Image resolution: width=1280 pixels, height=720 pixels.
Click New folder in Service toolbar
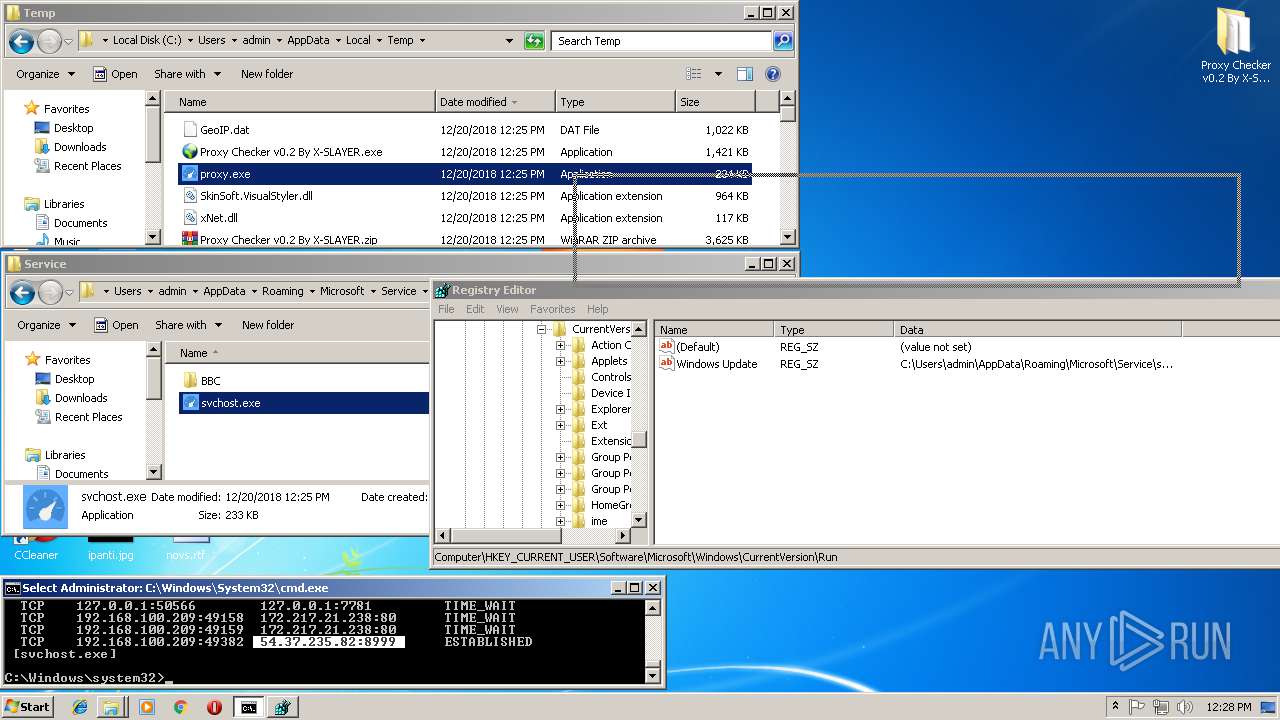point(268,325)
